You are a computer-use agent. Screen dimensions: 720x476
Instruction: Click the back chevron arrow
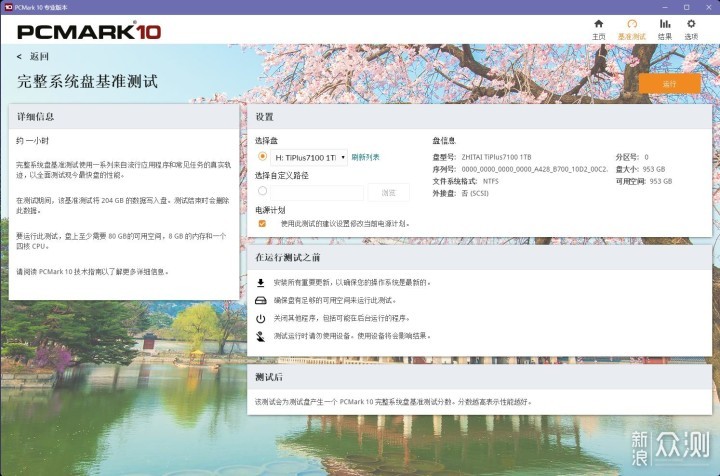coord(19,56)
